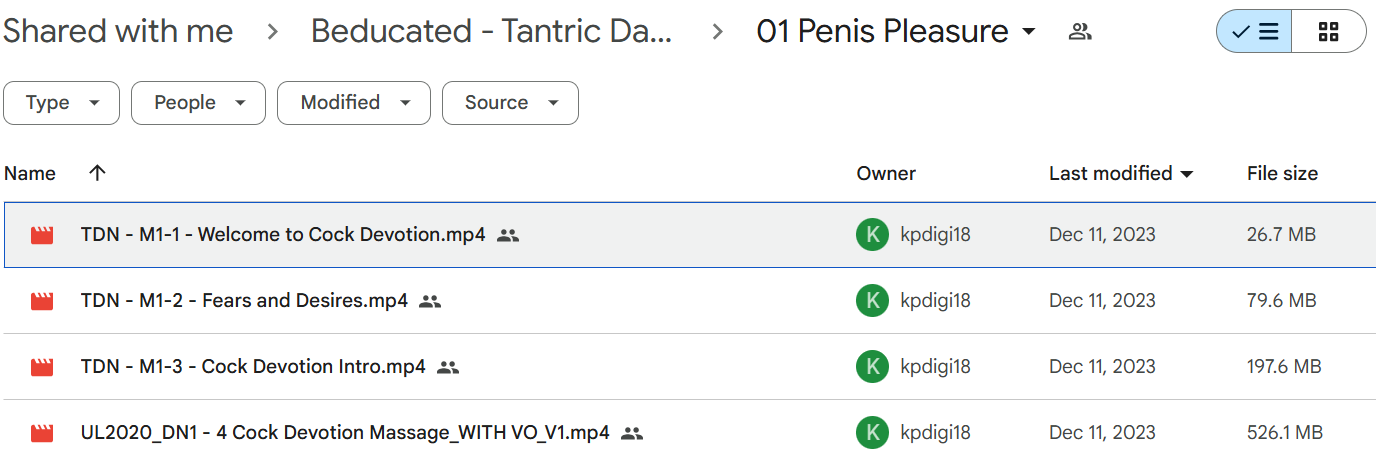Go to Shared with me breadcrumb
Viewport: 1376px width, 465px height.
point(118,32)
